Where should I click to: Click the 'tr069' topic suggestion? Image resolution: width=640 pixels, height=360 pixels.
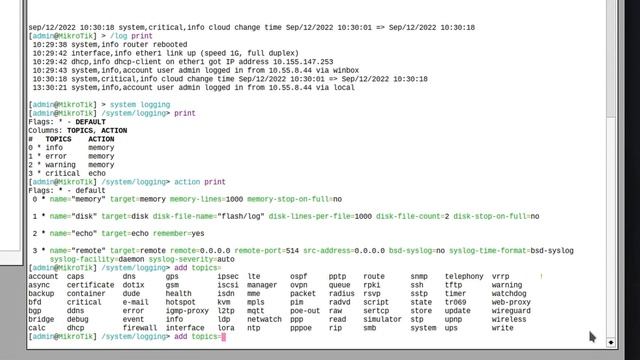tap(455, 302)
